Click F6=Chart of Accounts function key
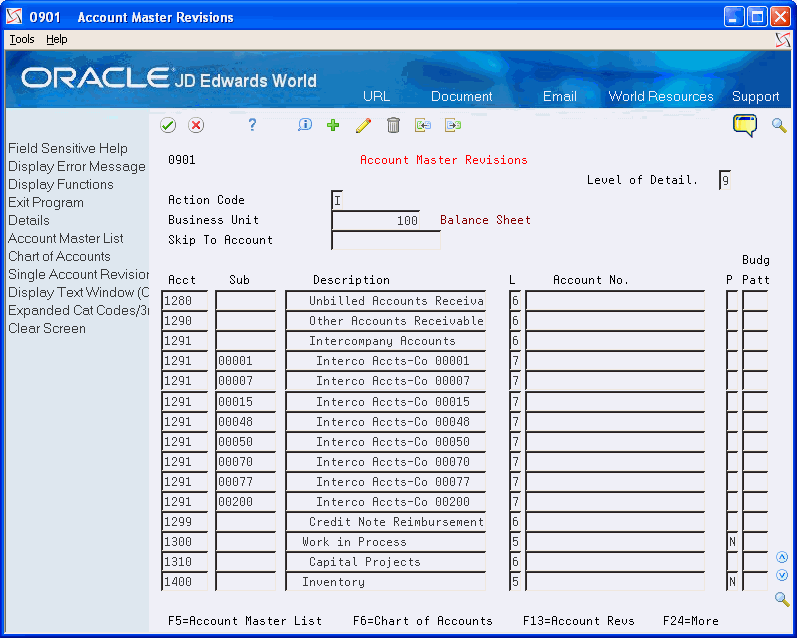 click(423, 621)
